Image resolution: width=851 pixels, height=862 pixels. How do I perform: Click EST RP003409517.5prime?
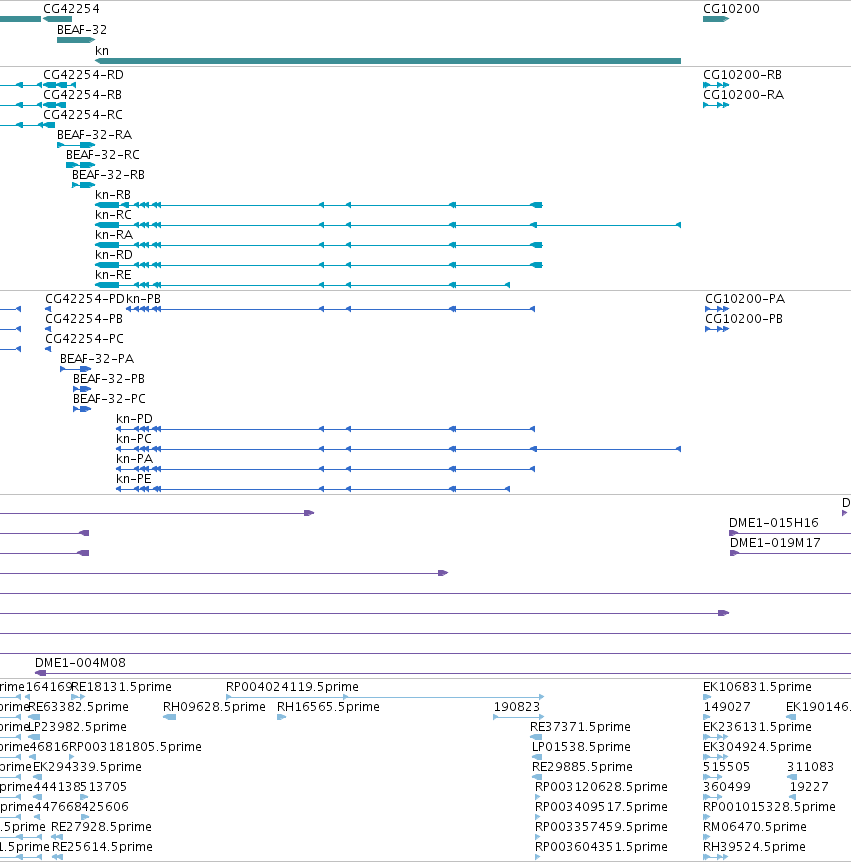click(601, 806)
